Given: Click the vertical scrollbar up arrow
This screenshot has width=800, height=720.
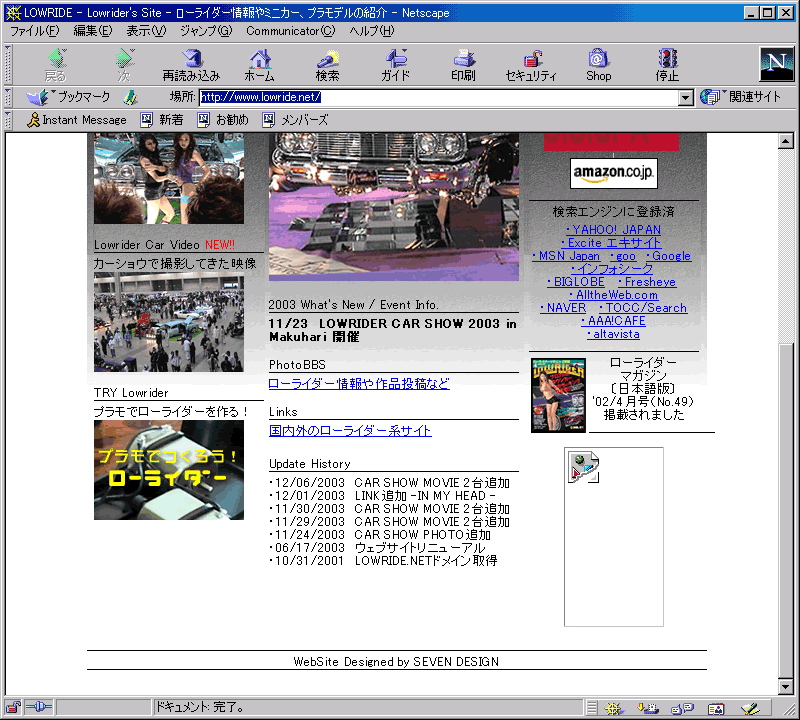Looking at the screenshot, I should coord(786,141).
